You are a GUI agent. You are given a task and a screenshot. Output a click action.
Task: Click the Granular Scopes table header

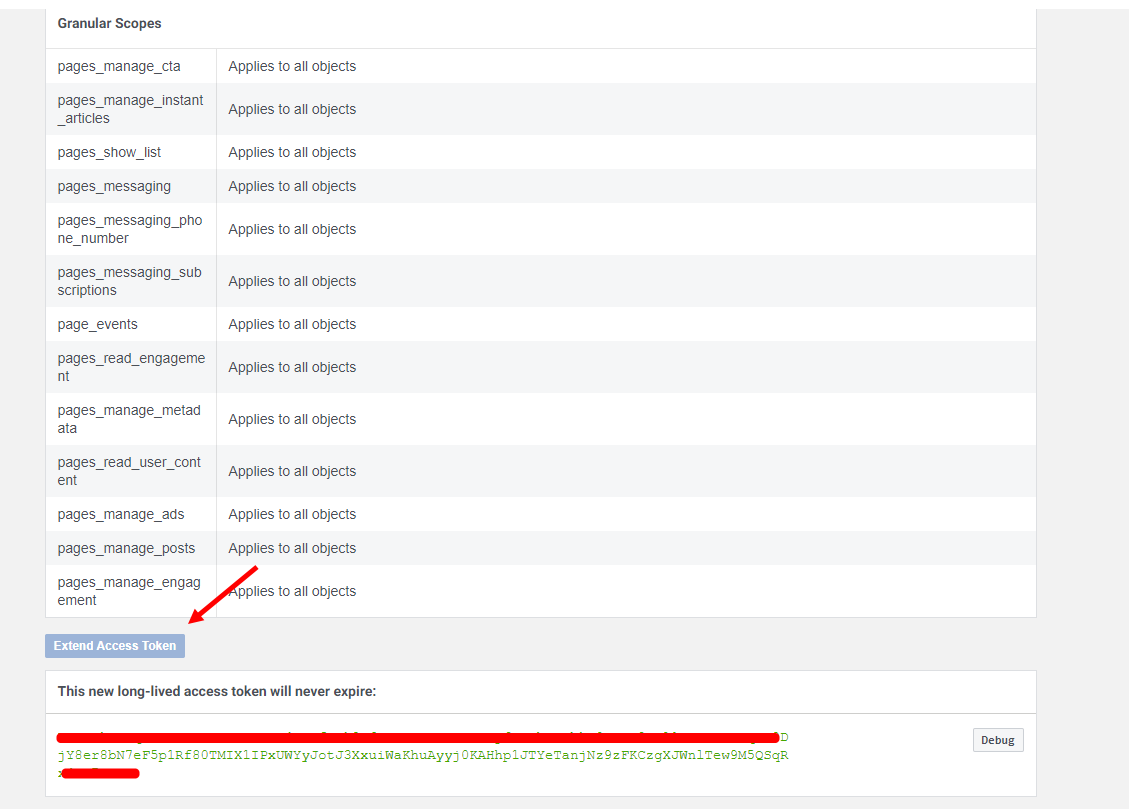[109, 23]
